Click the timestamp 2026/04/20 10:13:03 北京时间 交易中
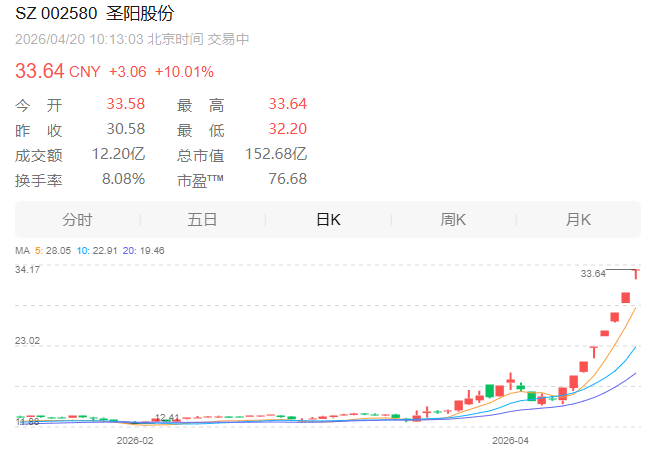Screen dimensions: 653x457 coord(132,39)
